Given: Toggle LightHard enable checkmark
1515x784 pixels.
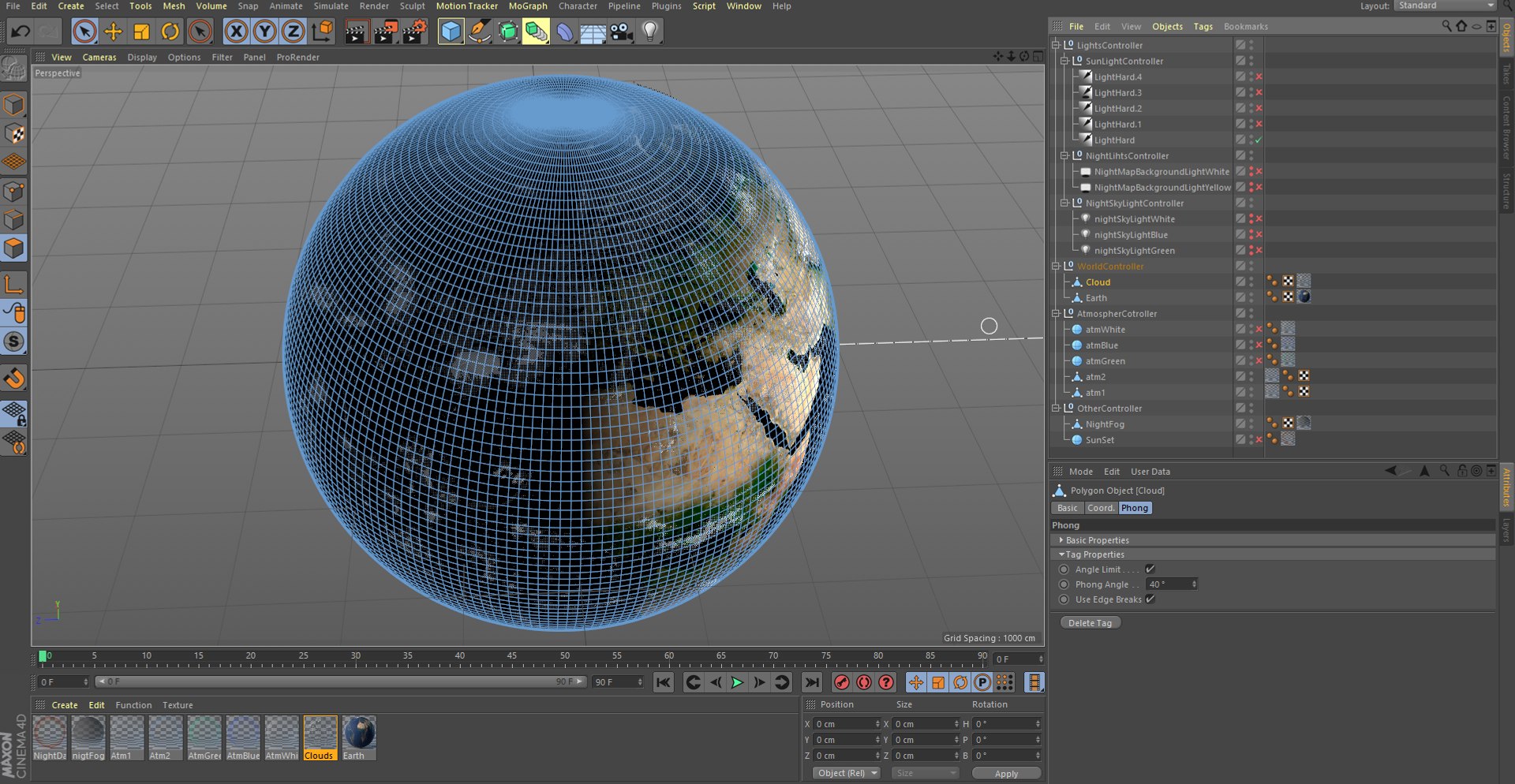Looking at the screenshot, I should point(1259,140).
